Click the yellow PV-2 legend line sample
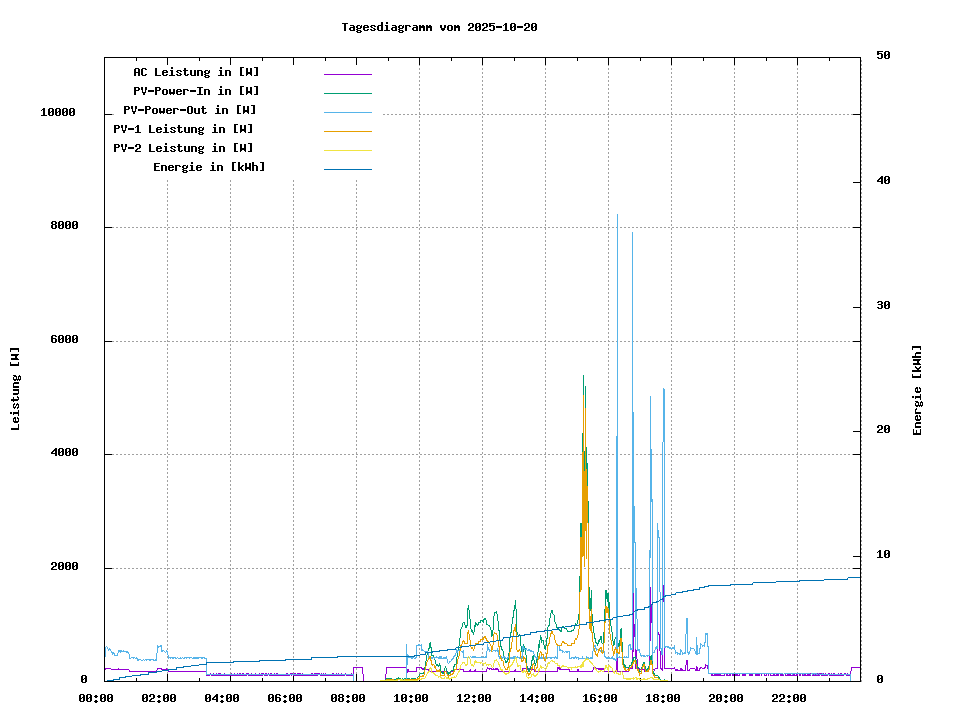Screen dimensions: 960x720 (347, 149)
